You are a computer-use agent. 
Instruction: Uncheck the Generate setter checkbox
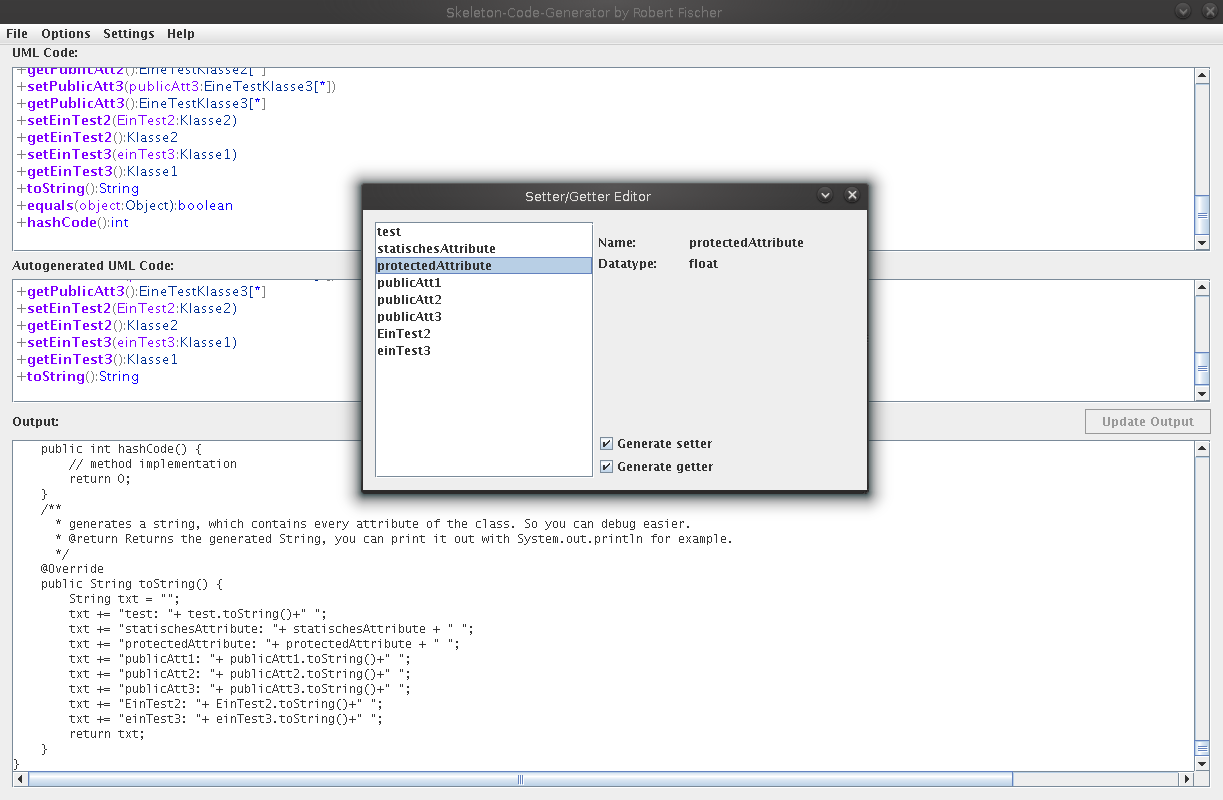pyautogui.click(x=607, y=444)
